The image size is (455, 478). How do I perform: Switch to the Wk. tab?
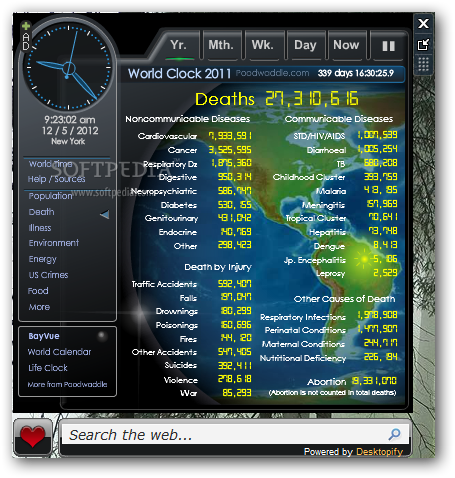tap(263, 45)
